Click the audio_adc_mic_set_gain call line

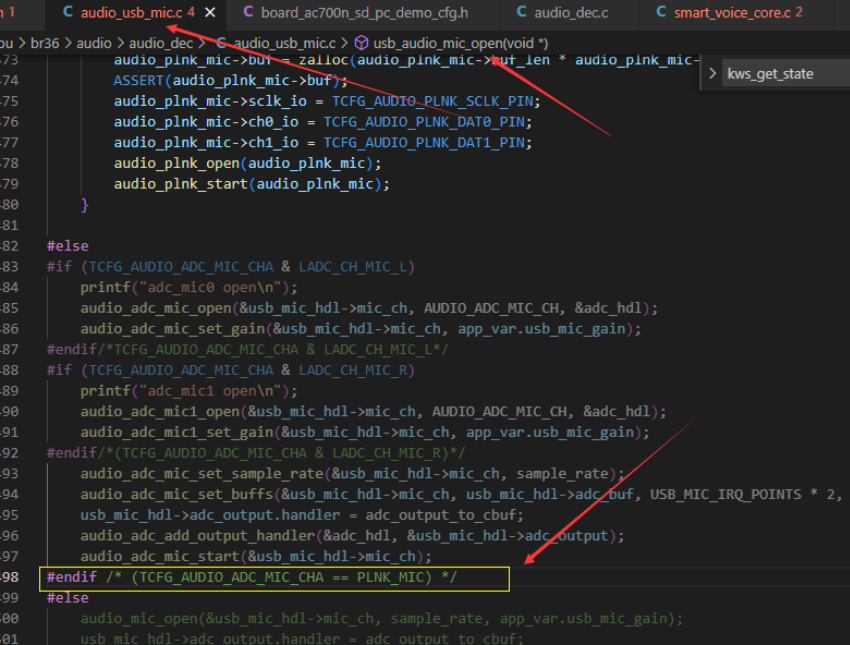(x=360, y=328)
